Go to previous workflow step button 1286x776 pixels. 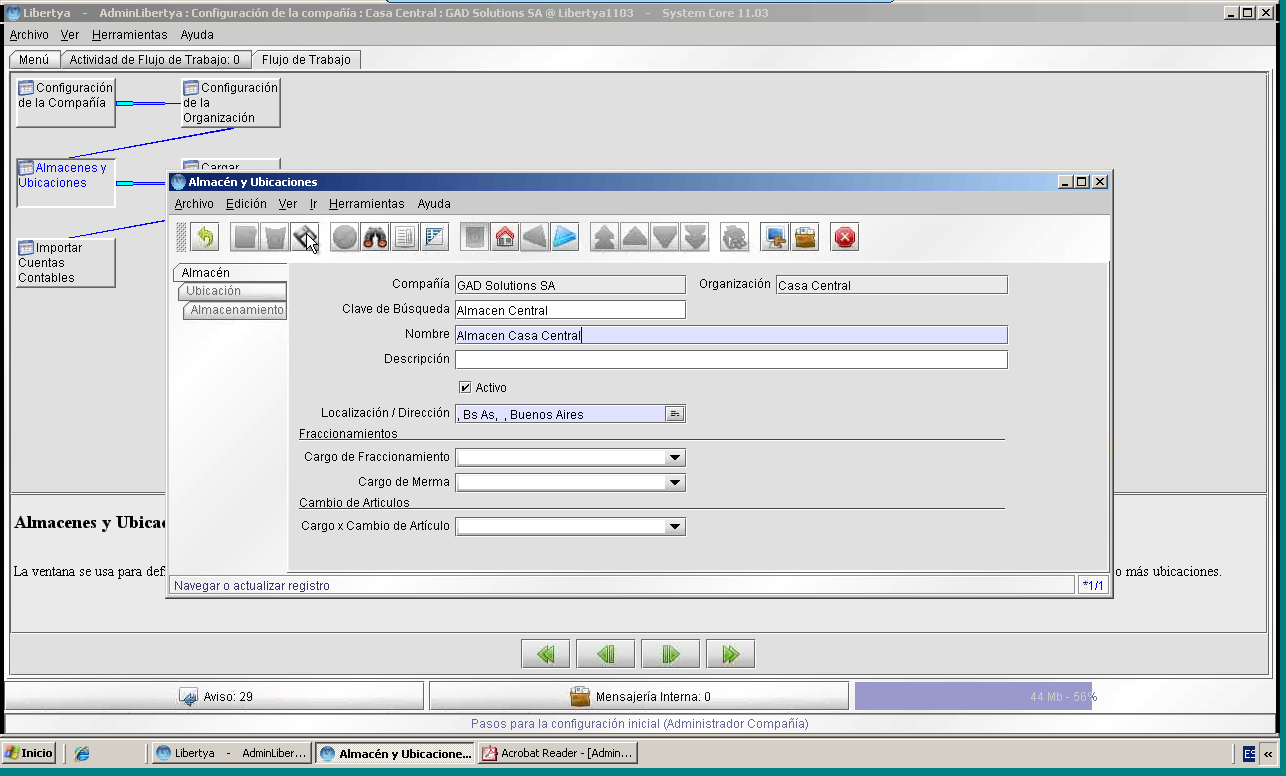[606, 654]
